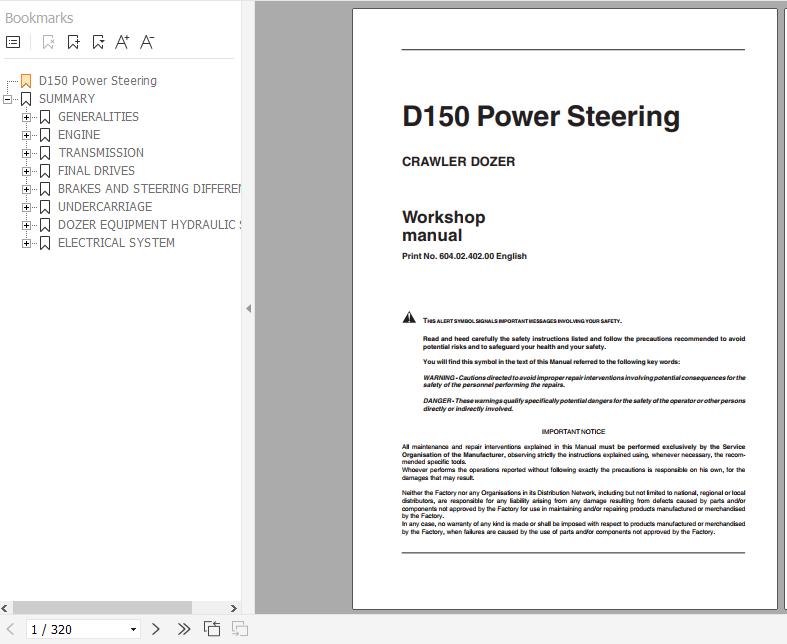Click the grayed next view icon

pyautogui.click(x=239, y=629)
